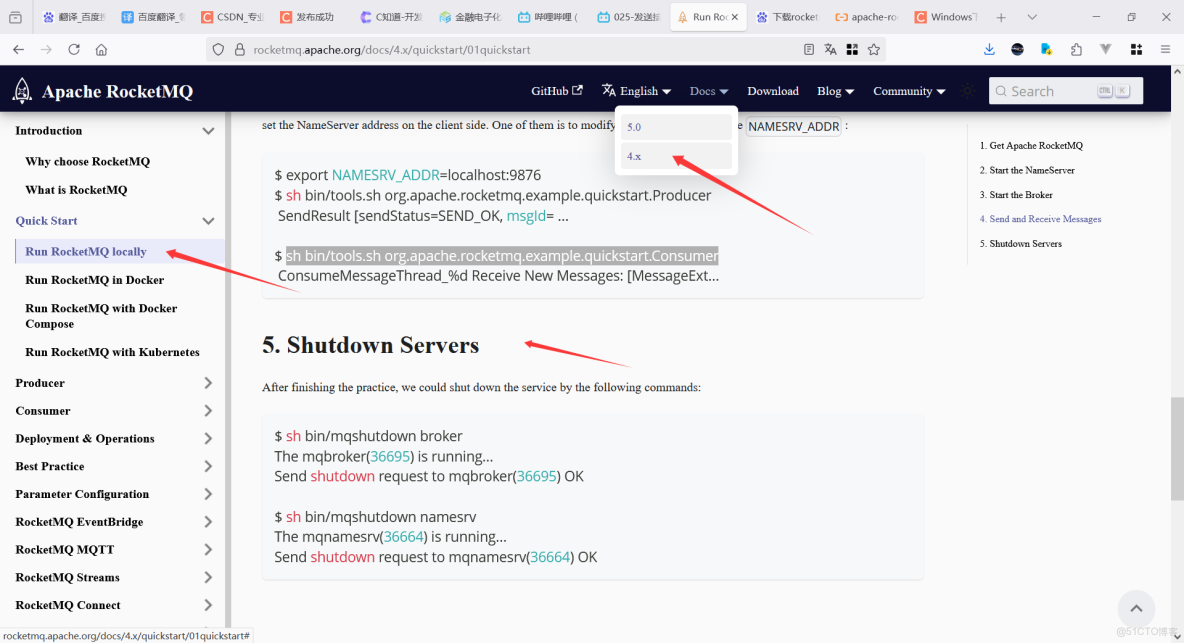1184x643 pixels.
Task: Open the English language dropdown
Action: coord(637,91)
